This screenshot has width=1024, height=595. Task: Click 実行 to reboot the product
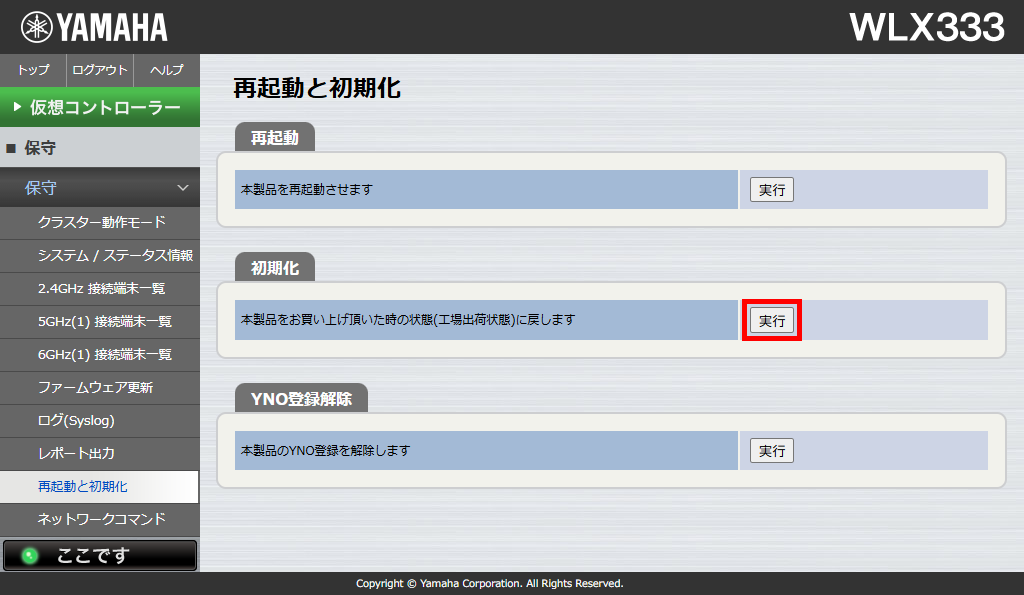(771, 189)
